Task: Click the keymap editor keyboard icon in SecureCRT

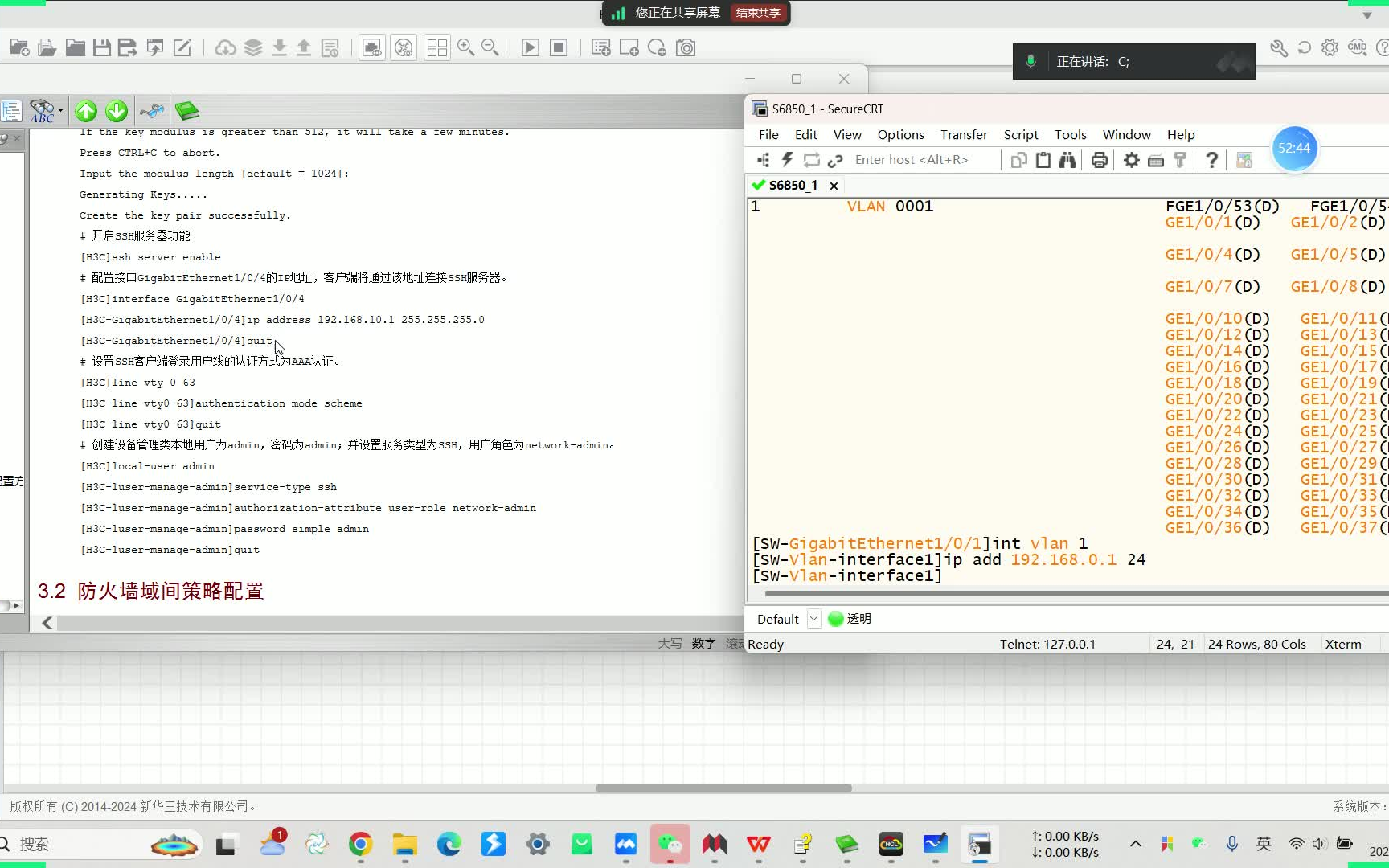Action: (x=1156, y=160)
